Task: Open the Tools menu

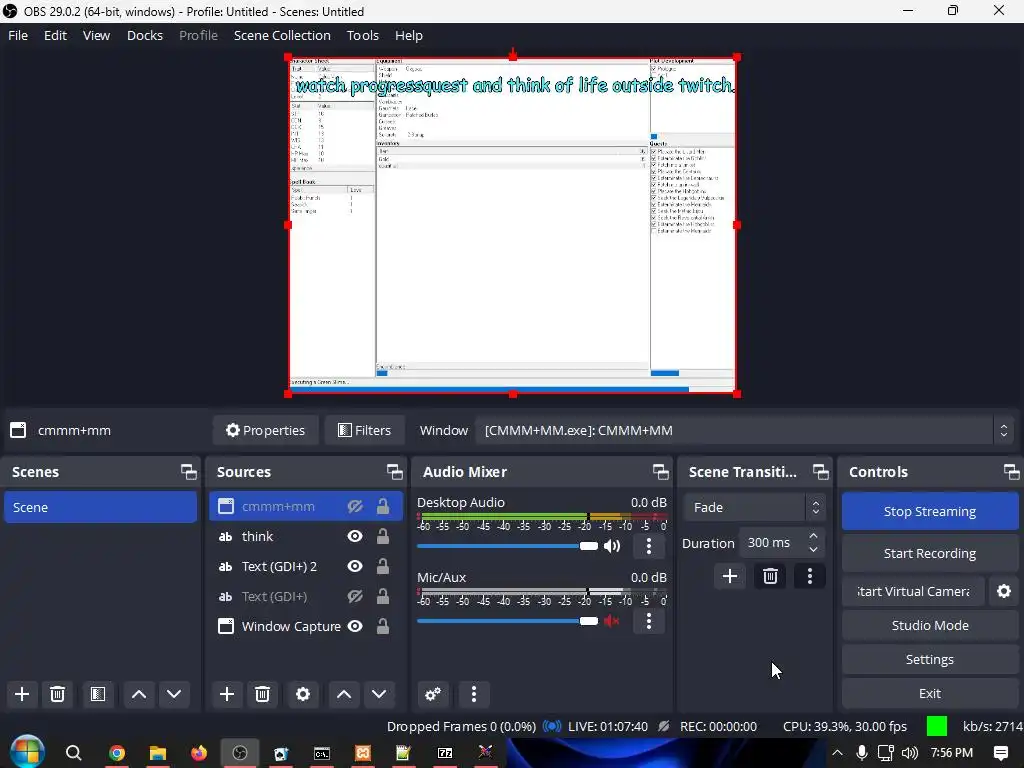Action: click(x=362, y=35)
